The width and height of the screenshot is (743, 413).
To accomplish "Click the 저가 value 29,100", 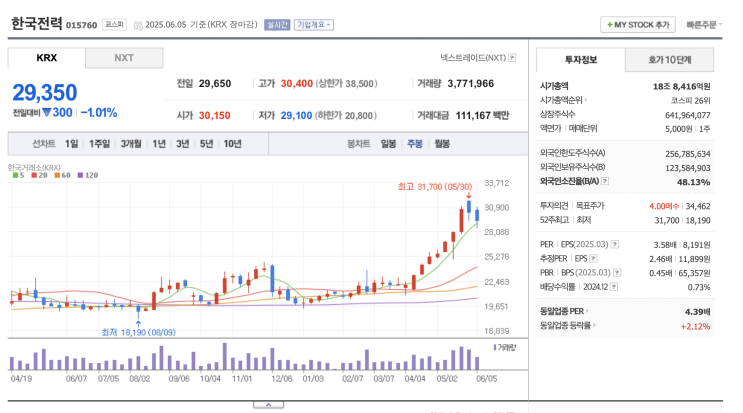I will pos(296,116).
